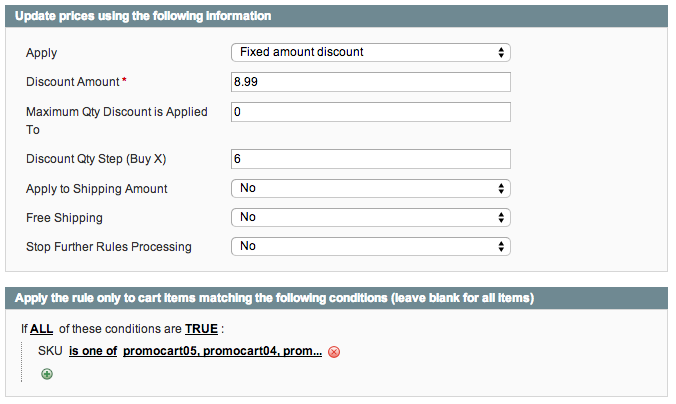Open the Apply discount type dropdown
Image resolution: width=676 pixels, height=404 pixels.
[x=371, y=52]
